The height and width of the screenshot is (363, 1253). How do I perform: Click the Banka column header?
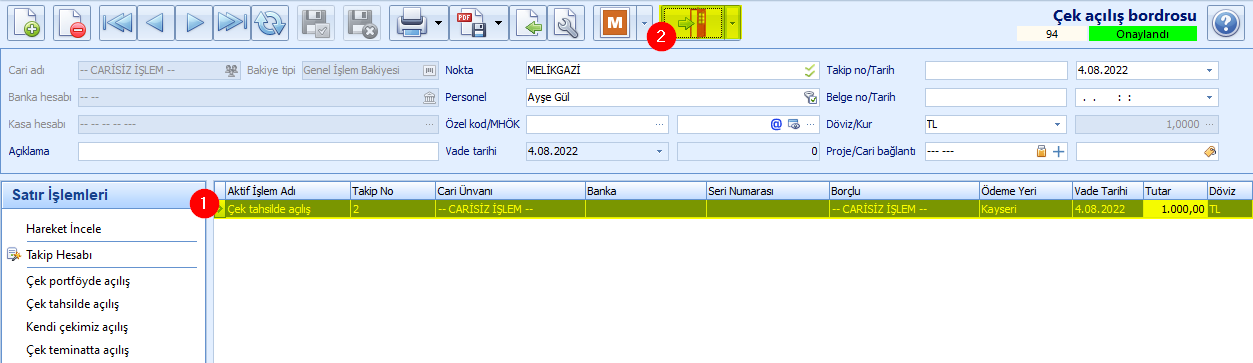pos(645,190)
